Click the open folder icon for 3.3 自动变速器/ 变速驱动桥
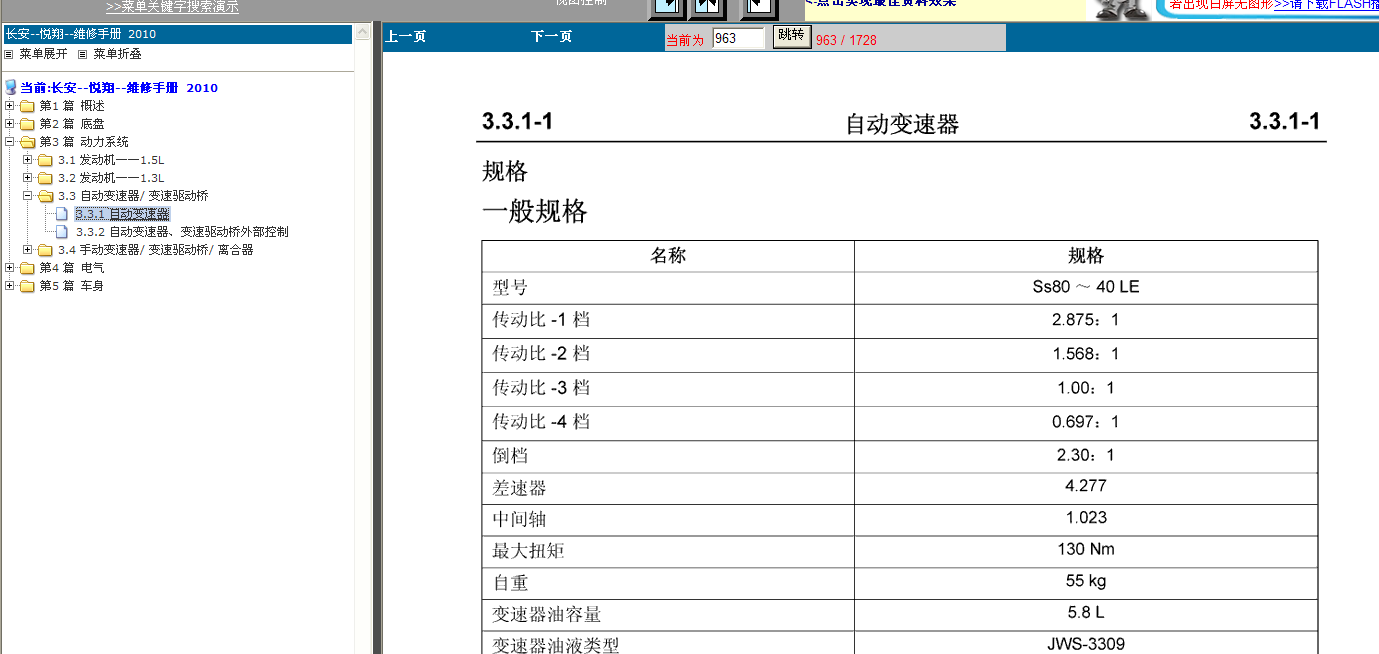 pos(45,196)
